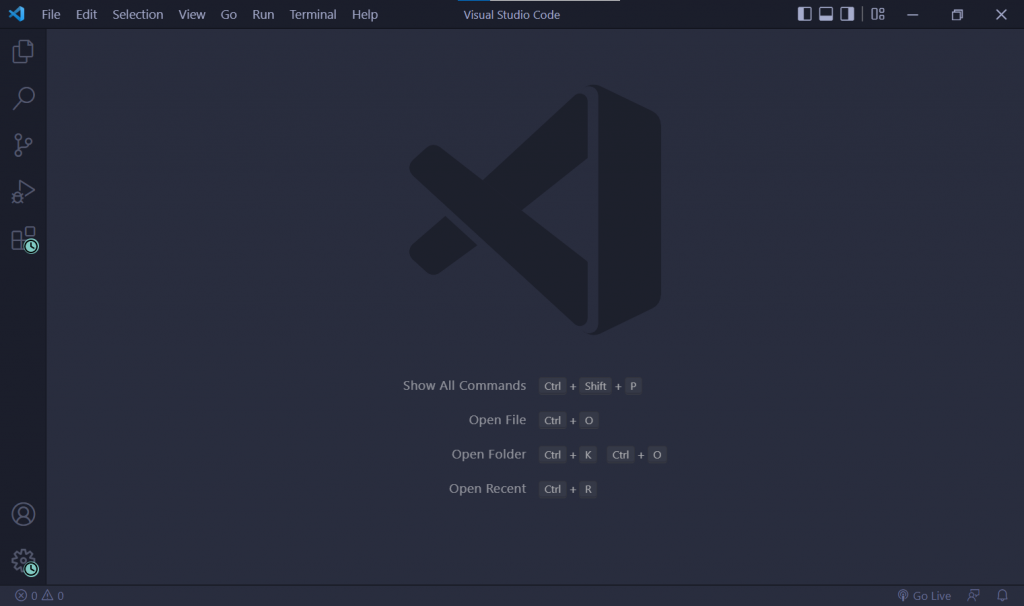Click the Show All Commands label
The image size is (1024, 606).
(x=464, y=385)
